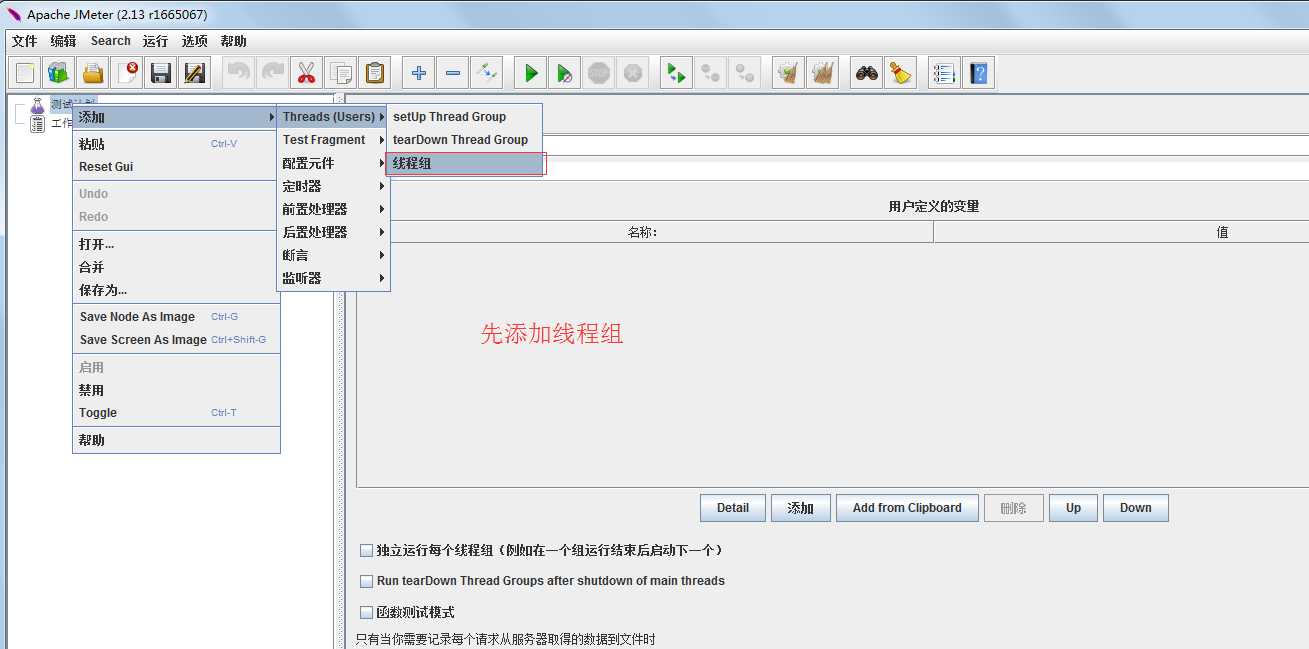1309x649 pixels.
Task: Toggle the functional test mode checkbox
Action: (366, 612)
